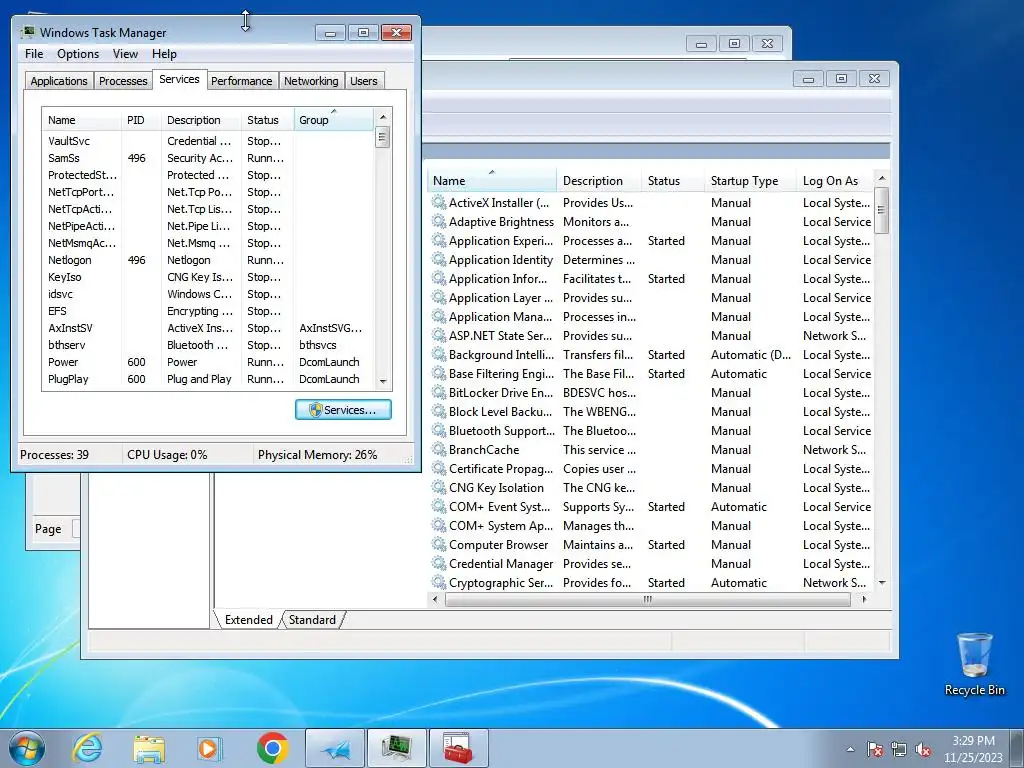Click gear icon of CNG Key Isolation
The height and width of the screenshot is (768, 1024).
click(x=439, y=487)
